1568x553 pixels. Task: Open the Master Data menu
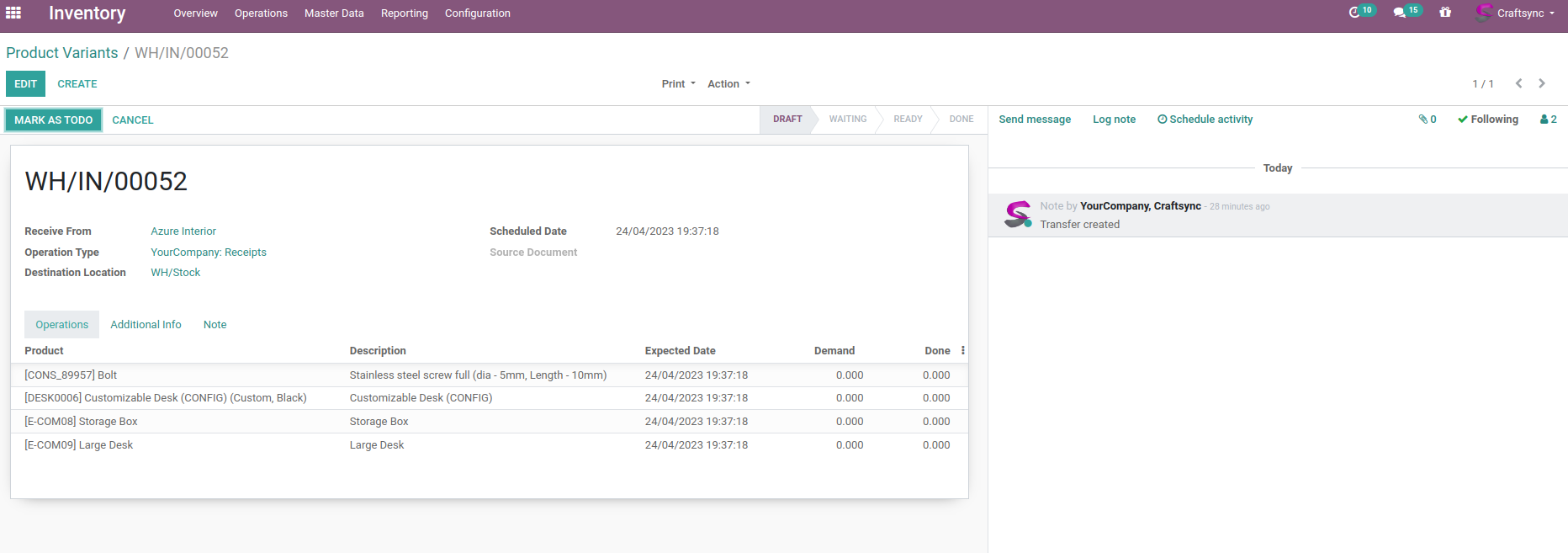(334, 13)
